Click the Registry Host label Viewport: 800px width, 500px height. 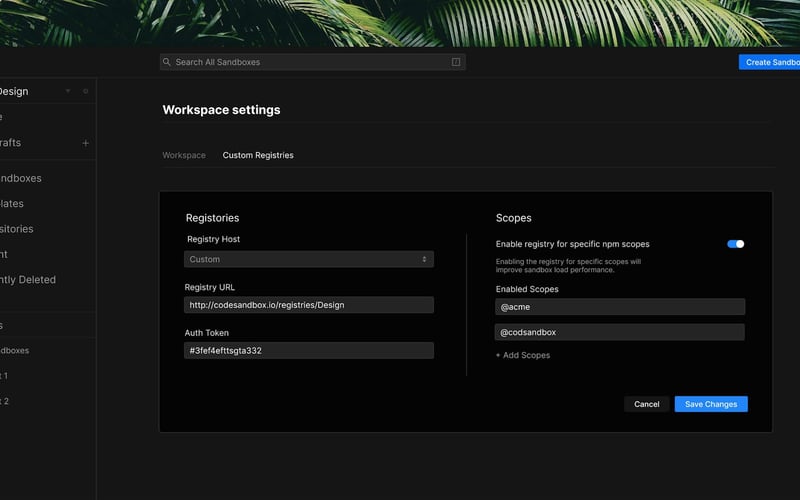[213, 239]
